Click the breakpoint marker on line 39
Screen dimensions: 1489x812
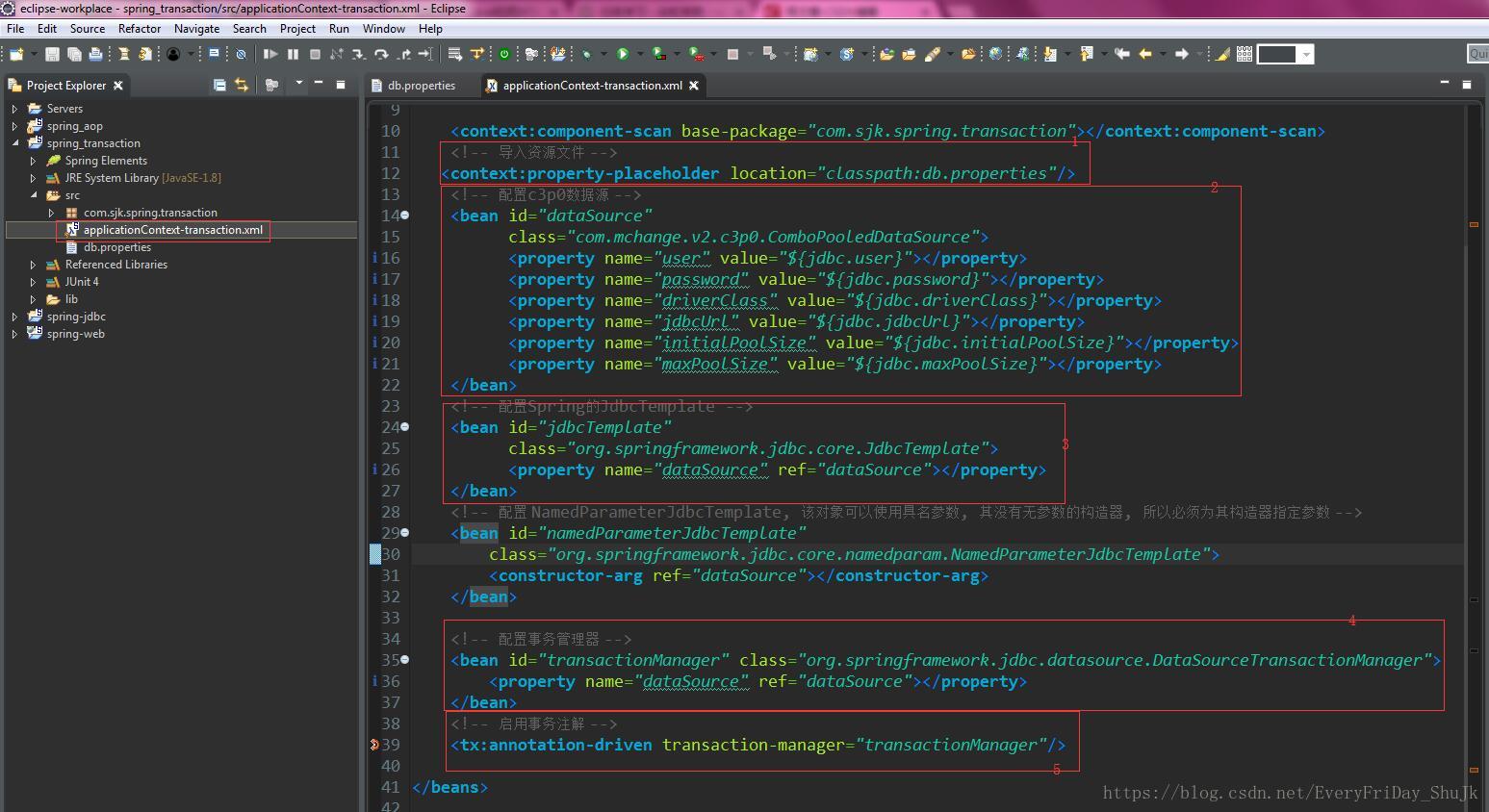374,745
